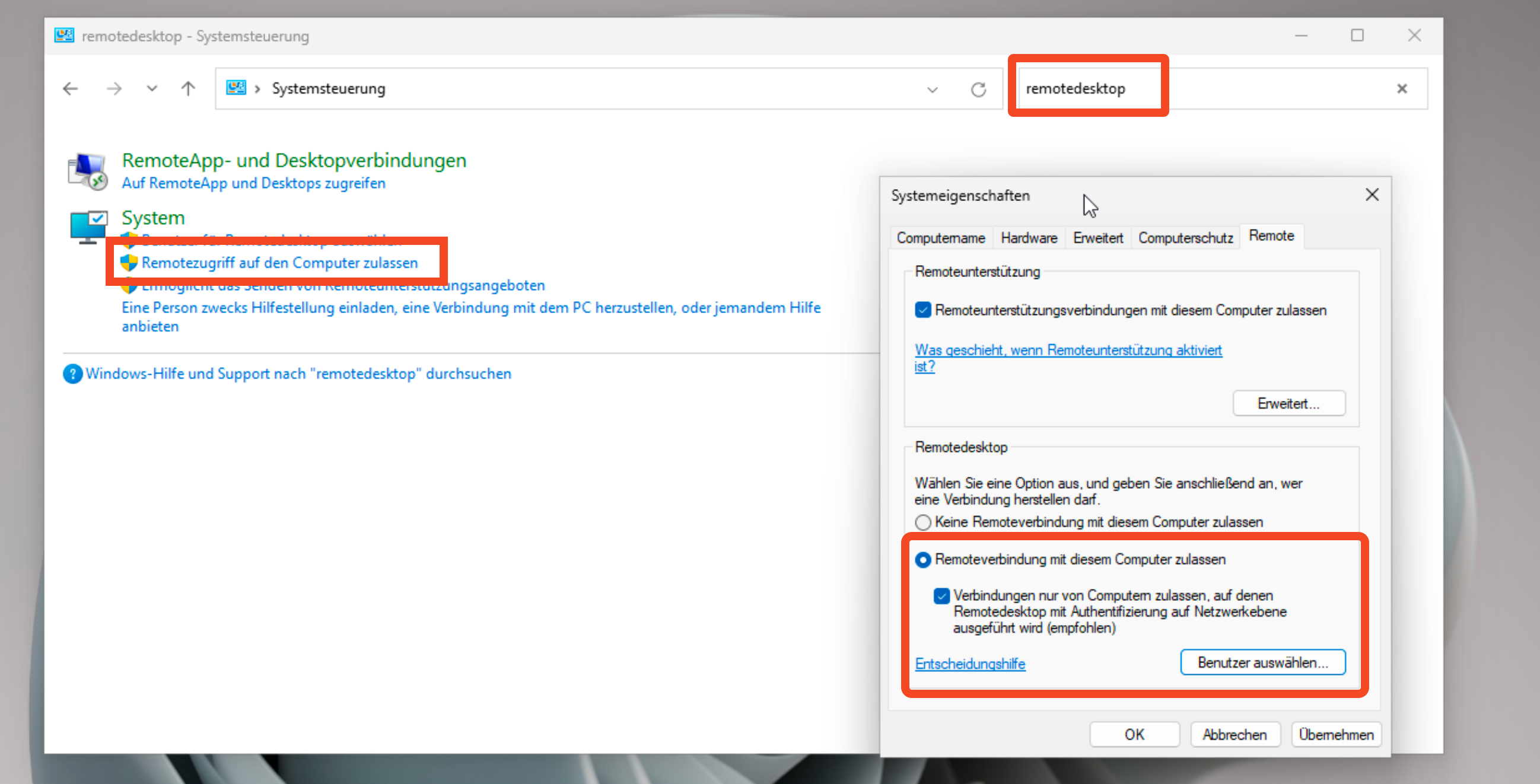This screenshot has height=784, width=1540.
Task: Click the System monitor icon
Action: tap(88, 226)
